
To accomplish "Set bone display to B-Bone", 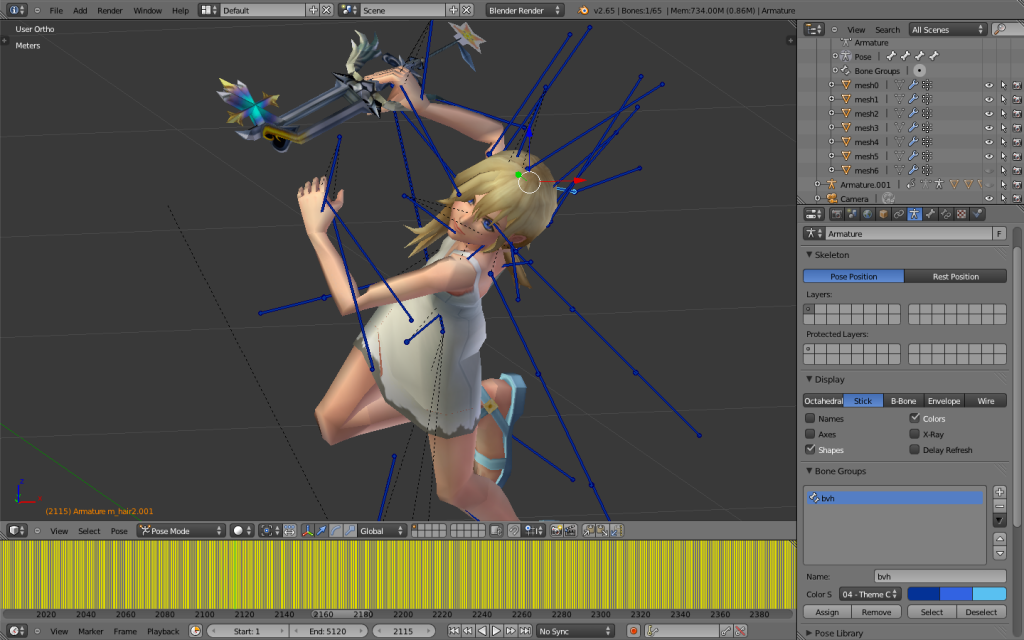I will [903, 401].
